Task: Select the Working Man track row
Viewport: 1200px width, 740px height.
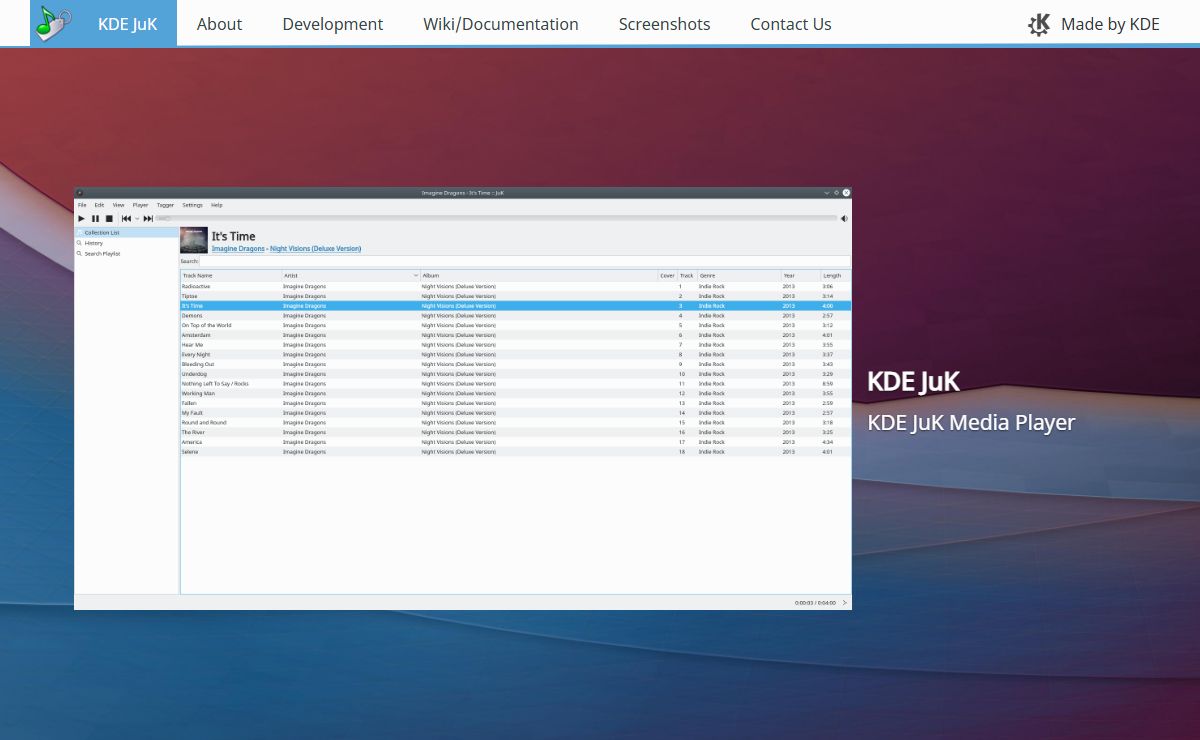Action: point(516,394)
